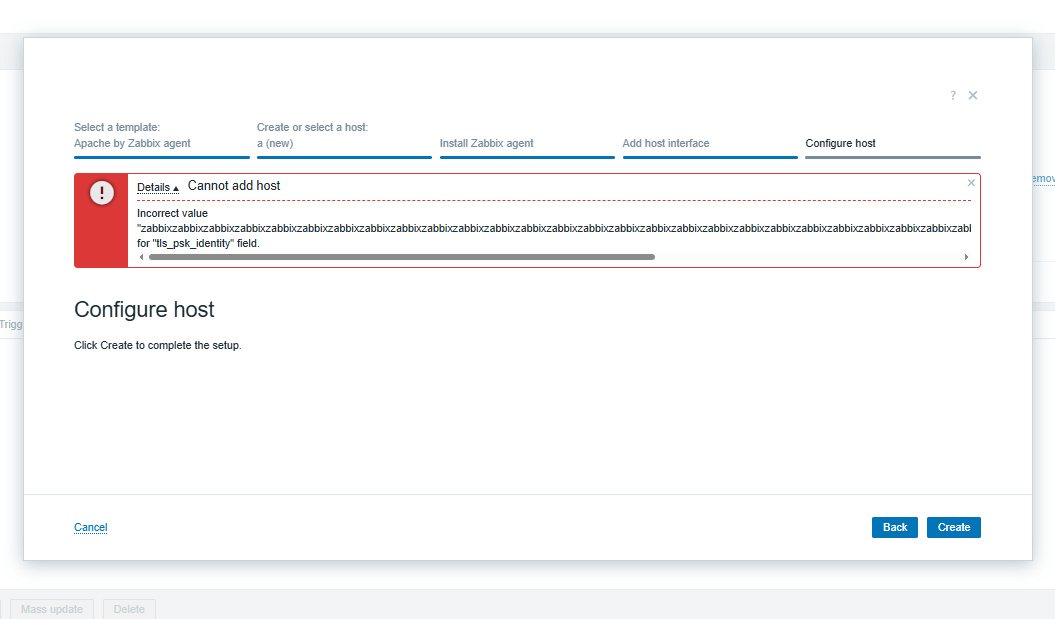Image resolution: width=1055 pixels, height=619 pixels.
Task: Close the host wizard dialog
Action: coord(973,96)
